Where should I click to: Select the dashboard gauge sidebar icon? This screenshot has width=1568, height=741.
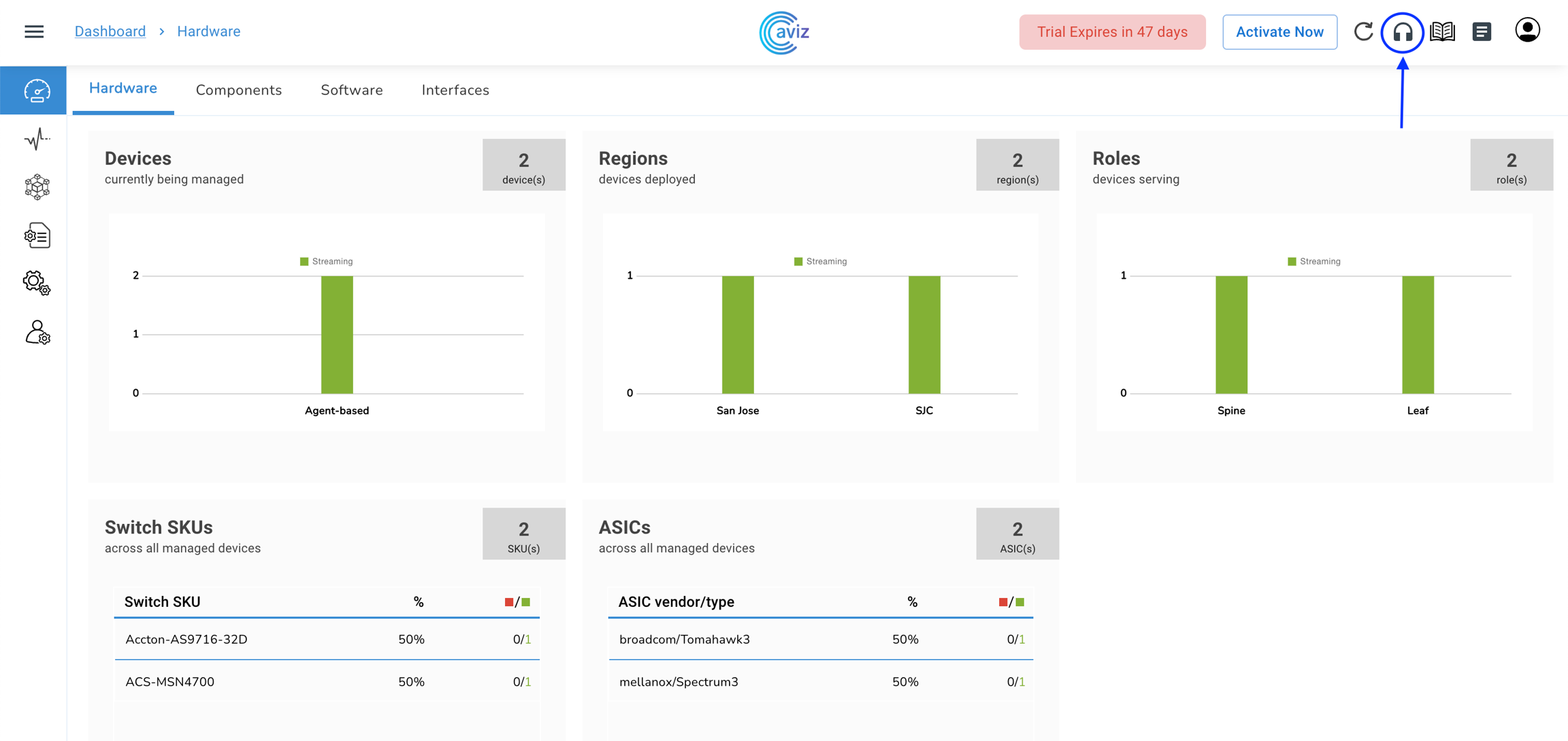(x=37, y=90)
